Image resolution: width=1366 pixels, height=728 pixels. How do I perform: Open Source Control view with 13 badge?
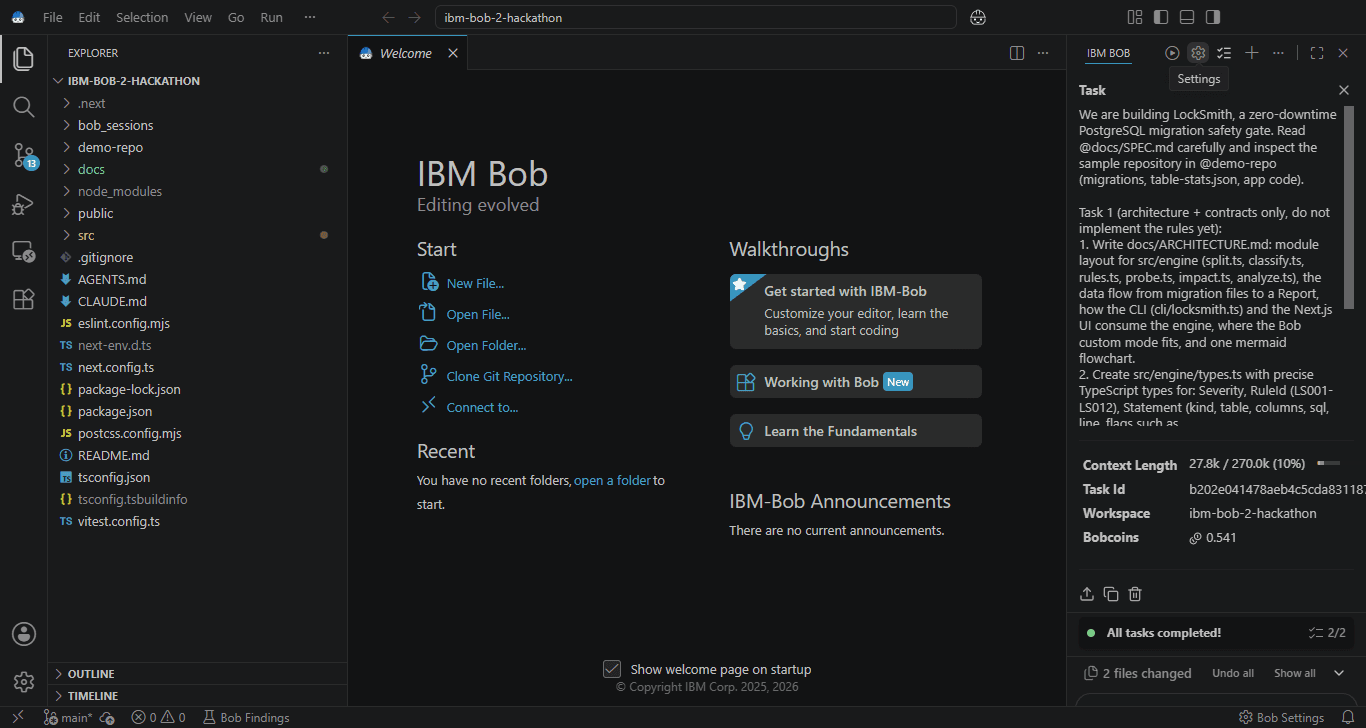24,155
